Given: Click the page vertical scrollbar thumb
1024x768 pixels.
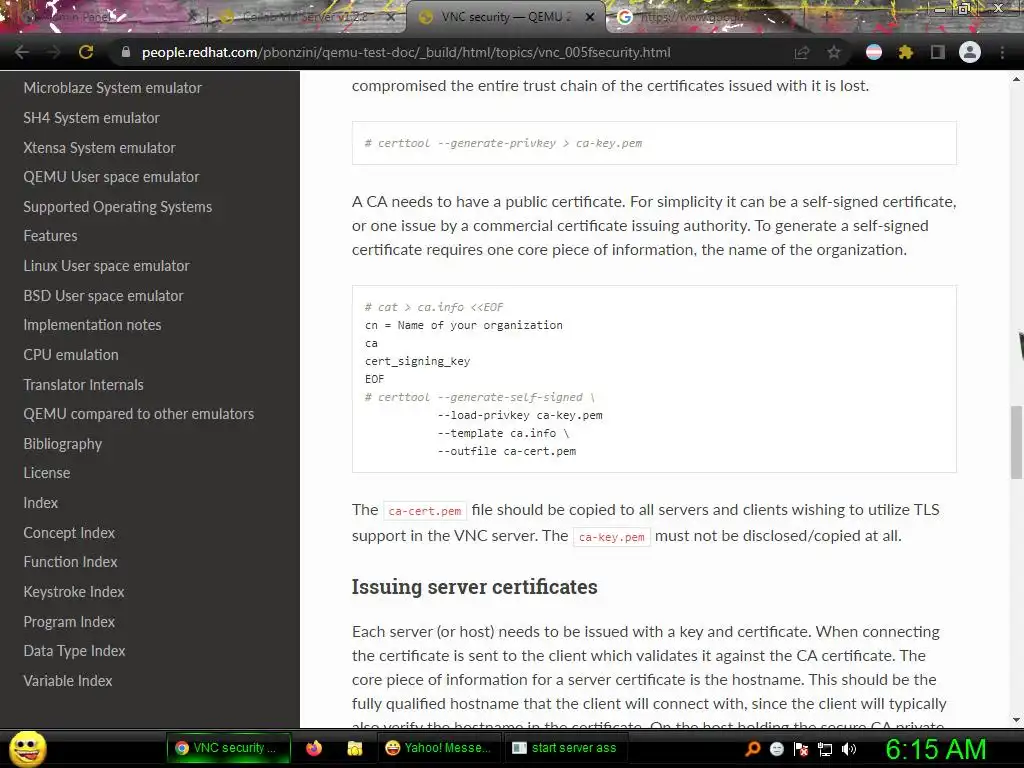Looking at the screenshot, I should (1016, 442).
